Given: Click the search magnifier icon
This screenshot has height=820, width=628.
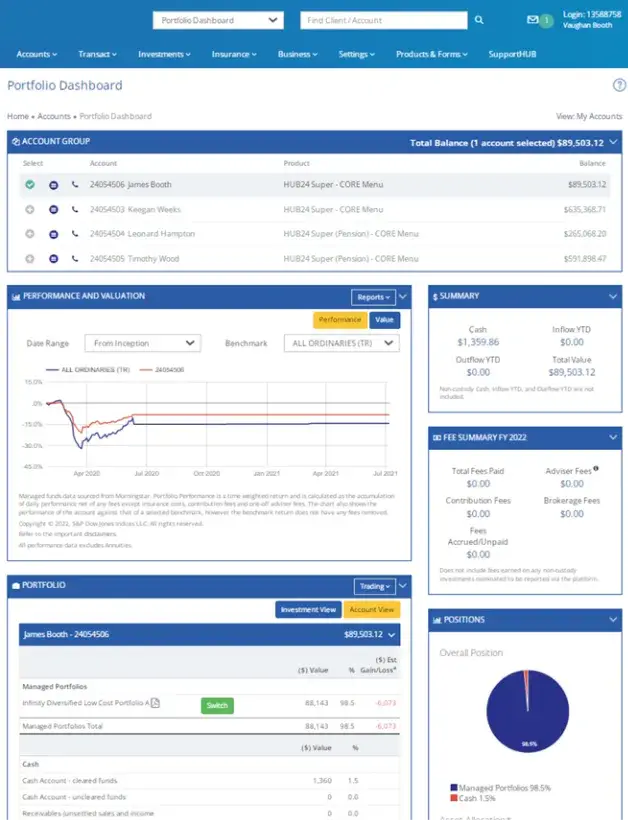Looking at the screenshot, I should (479, 20).
